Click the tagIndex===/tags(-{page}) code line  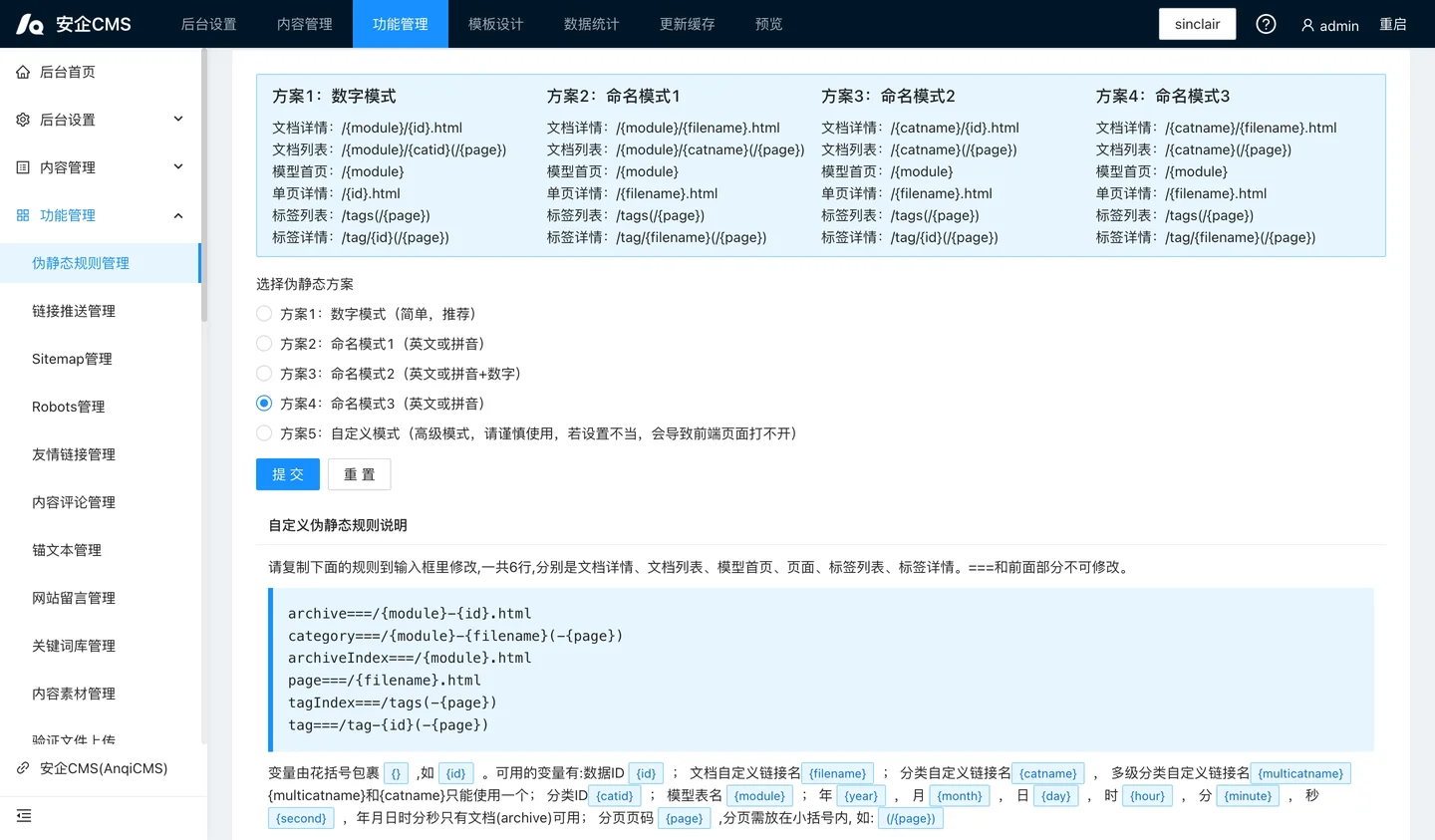tap(392, 702)
